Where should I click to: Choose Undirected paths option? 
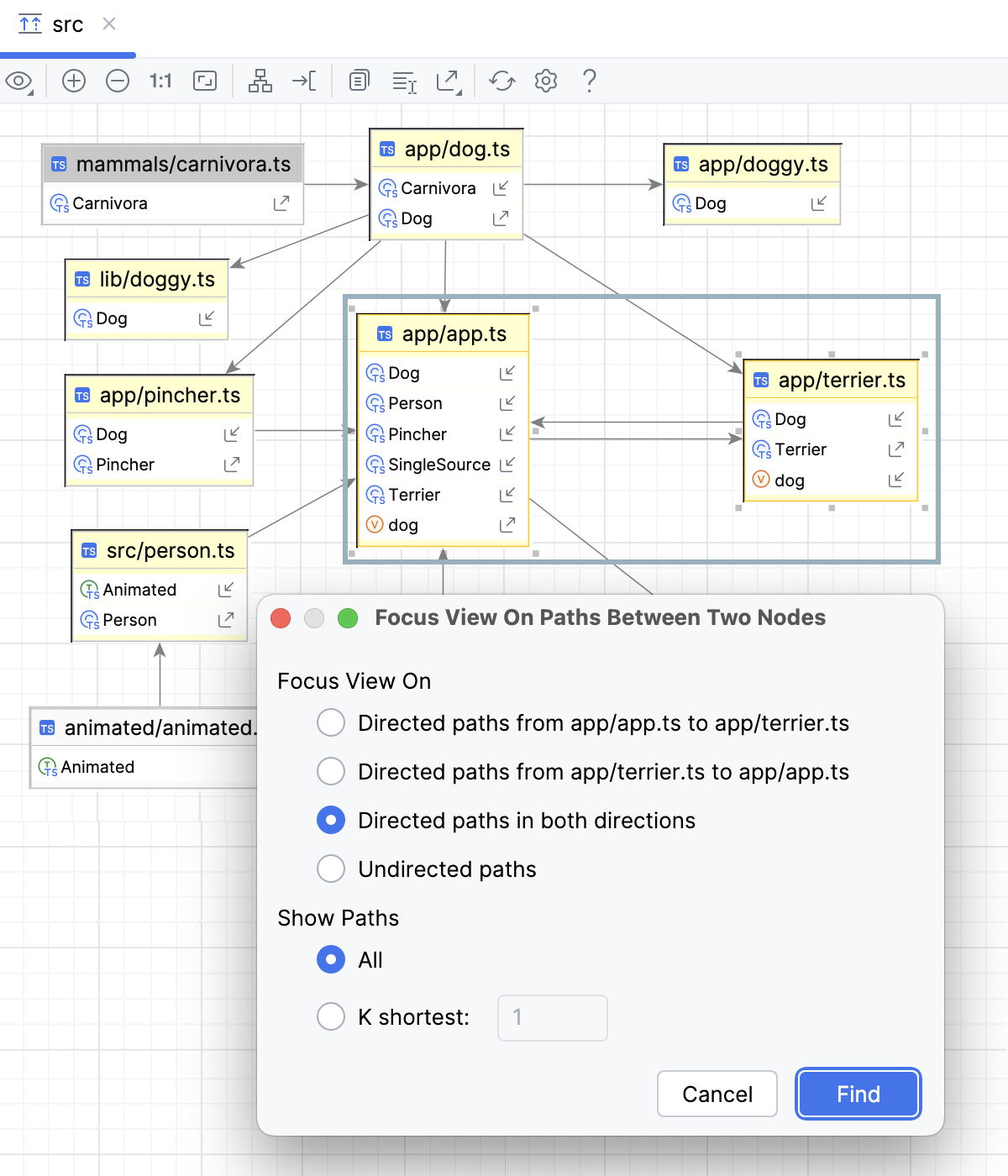click(x=331, y=869)
